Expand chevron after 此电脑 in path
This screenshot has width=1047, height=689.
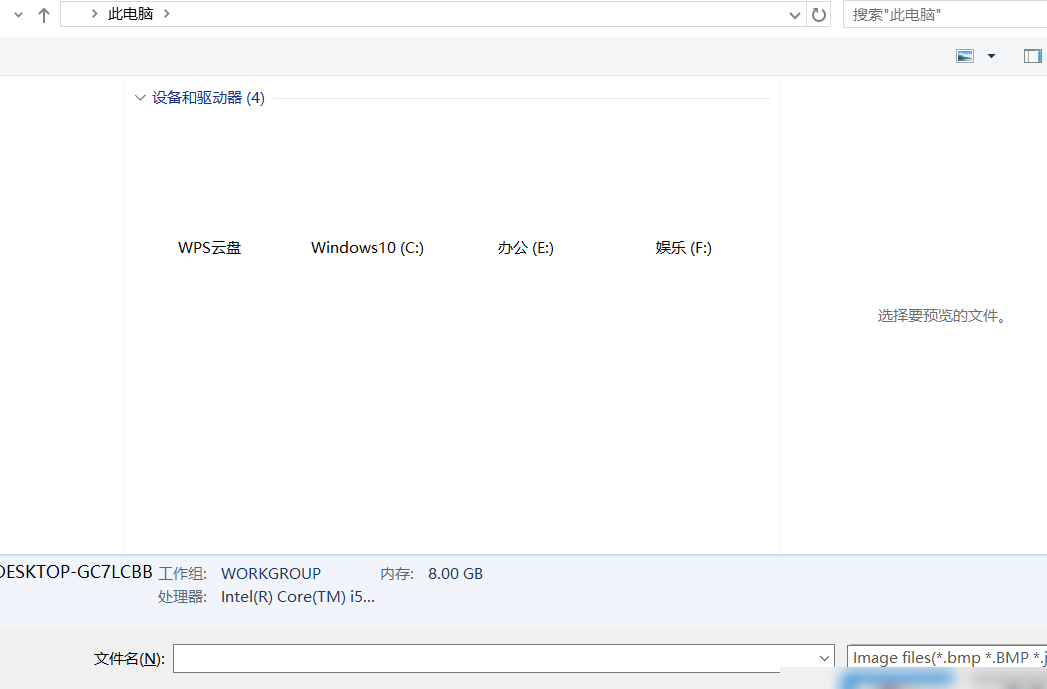coord(166,14)
